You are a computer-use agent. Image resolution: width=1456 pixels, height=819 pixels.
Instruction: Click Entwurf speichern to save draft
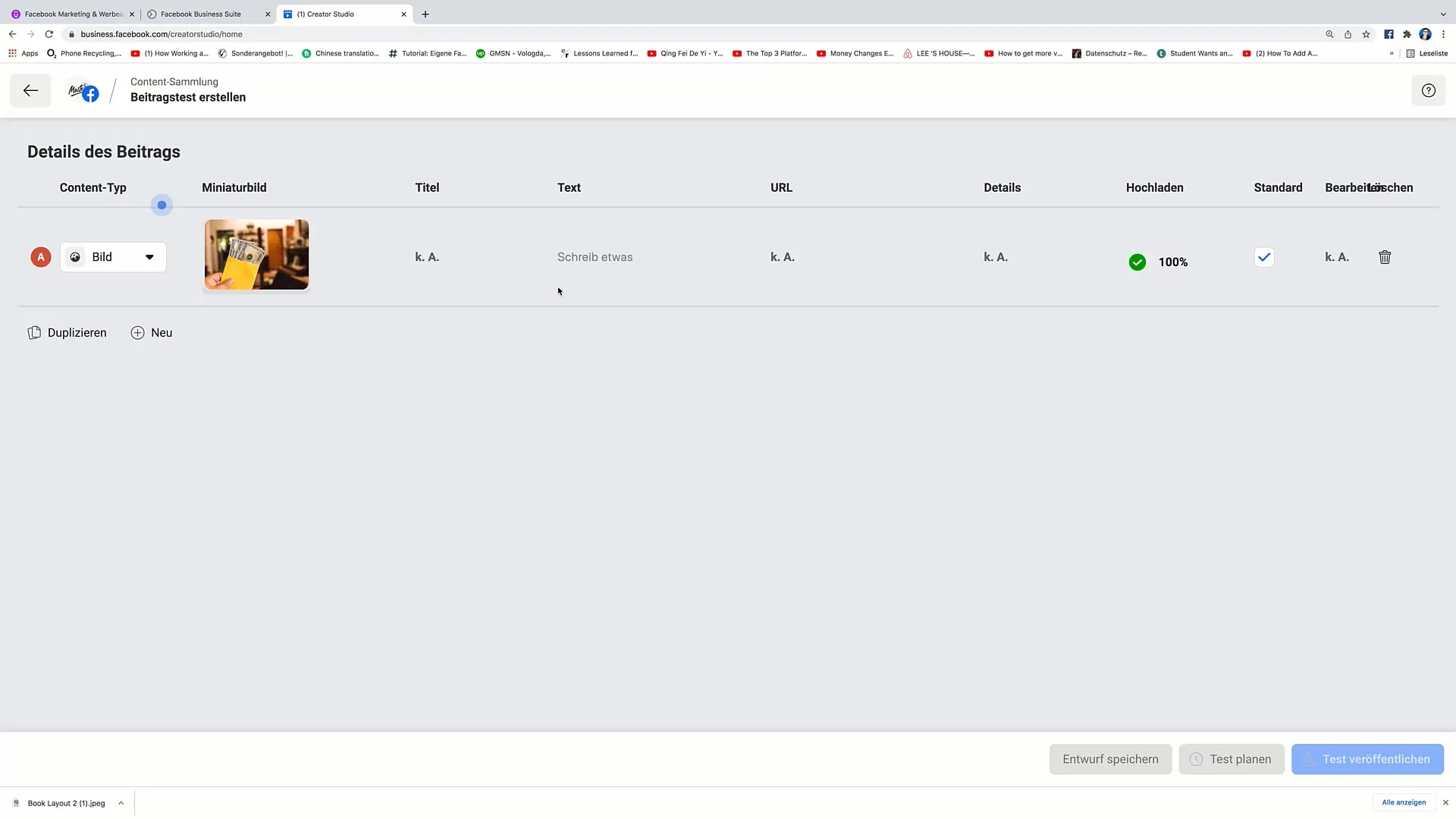[x=1110, y=759]
